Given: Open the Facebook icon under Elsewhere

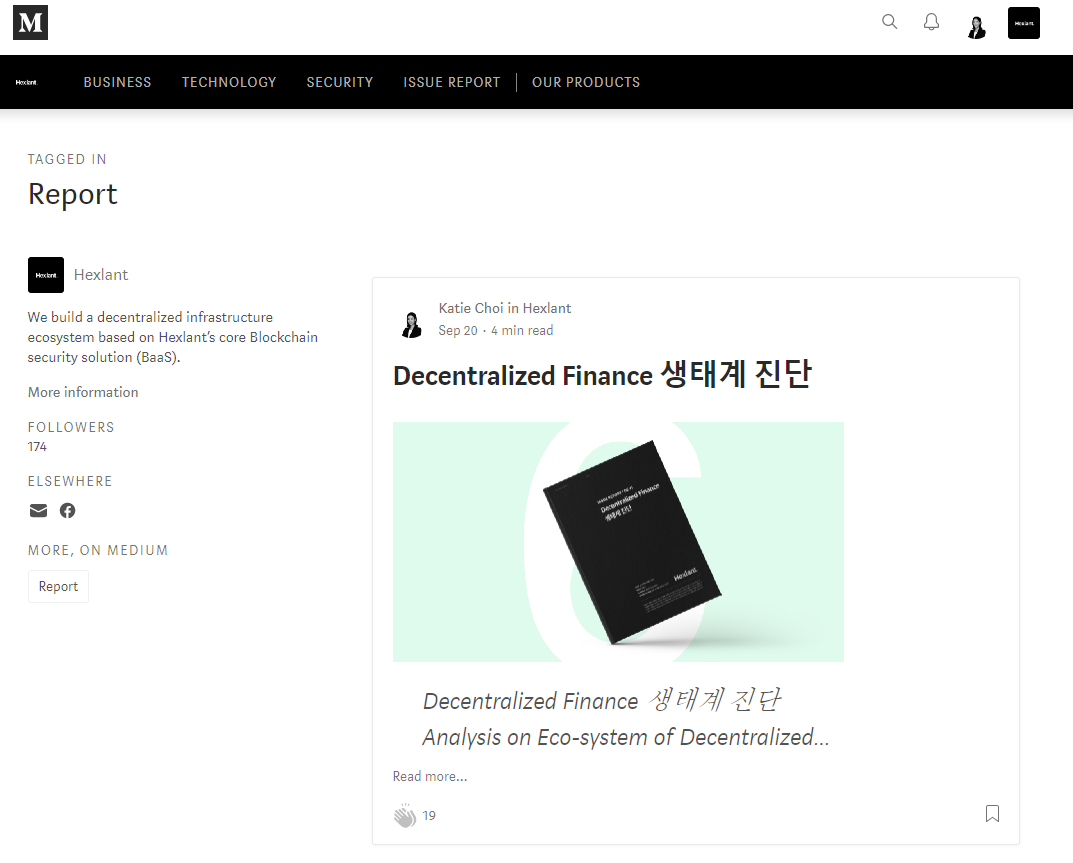Looking at the screenshot, I should (67, 511).
